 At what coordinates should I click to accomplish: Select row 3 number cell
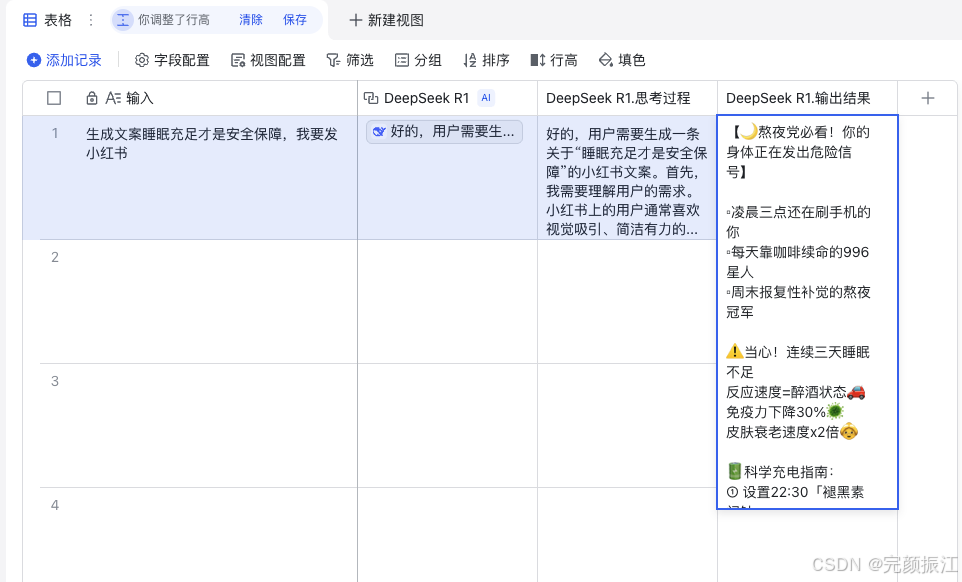point(55,381)
